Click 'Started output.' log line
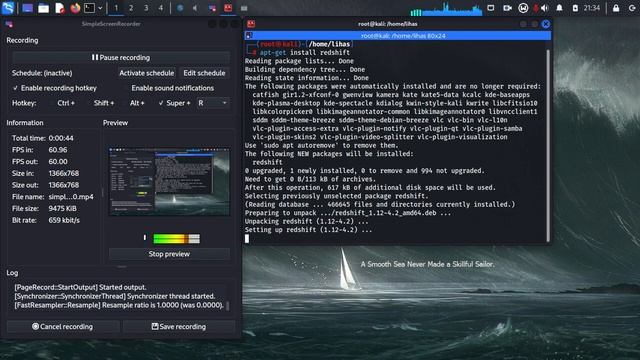The height and width of the screenshot is (360, 640). 80,287
